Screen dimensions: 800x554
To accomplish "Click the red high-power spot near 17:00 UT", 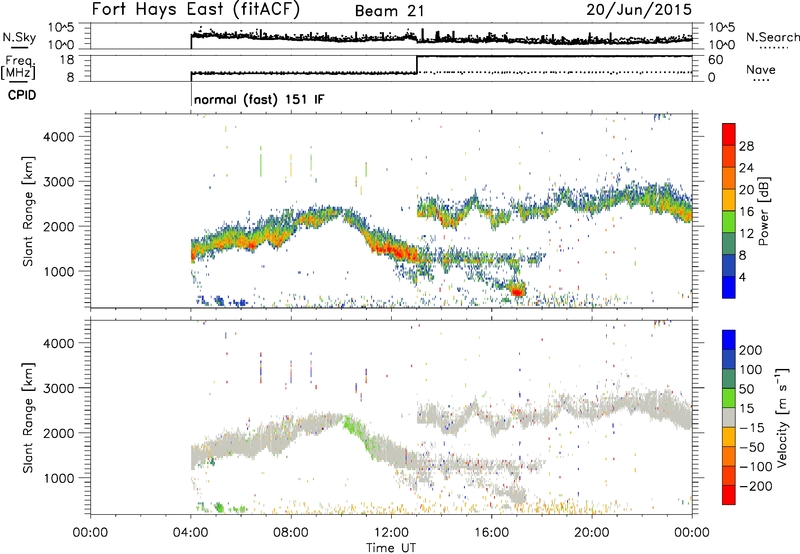I will pos(517,291).
